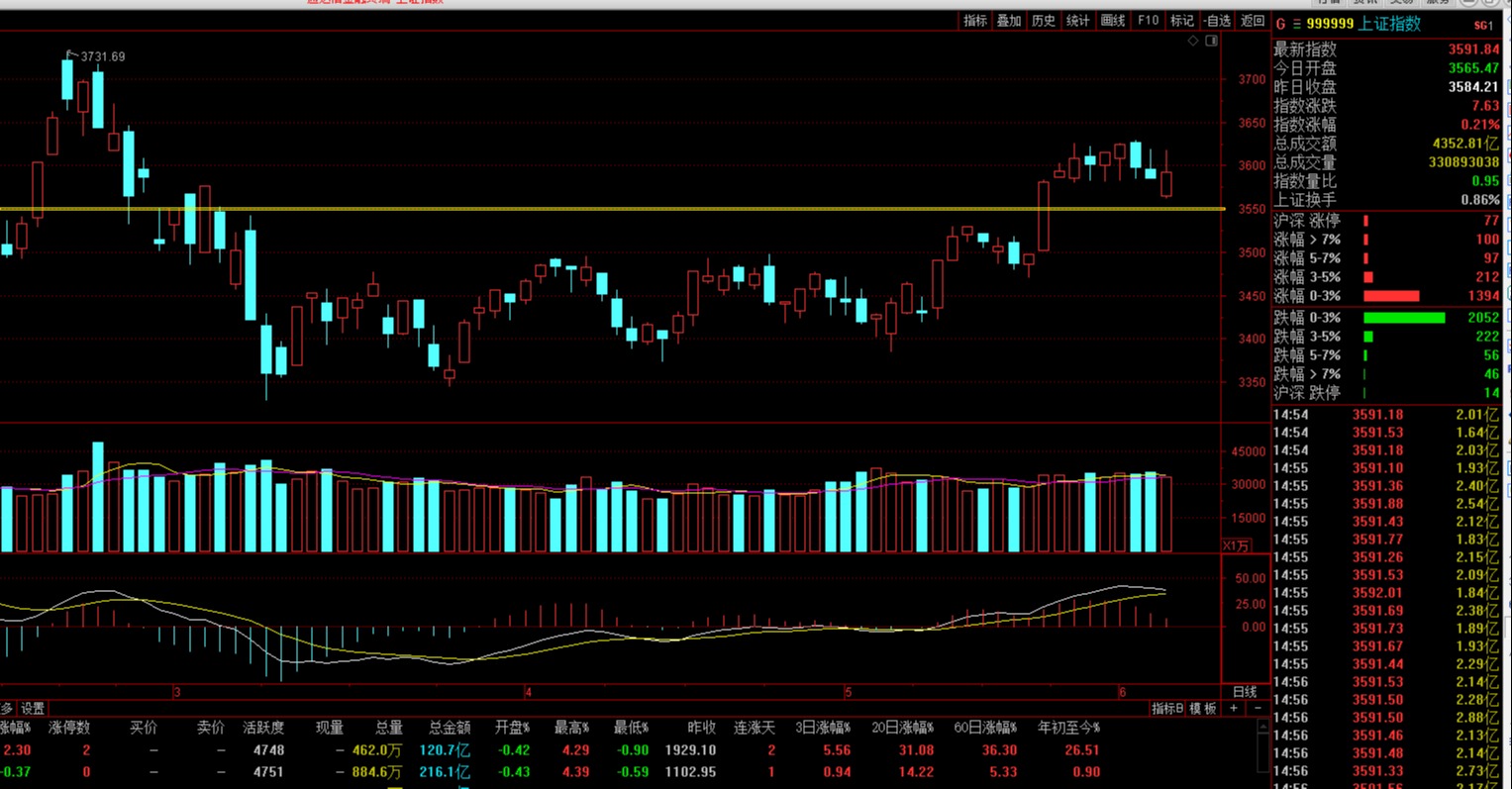Screen dimensions: 1512x789
Task: Open the 历史 history view
Action: coord(1044,21)
